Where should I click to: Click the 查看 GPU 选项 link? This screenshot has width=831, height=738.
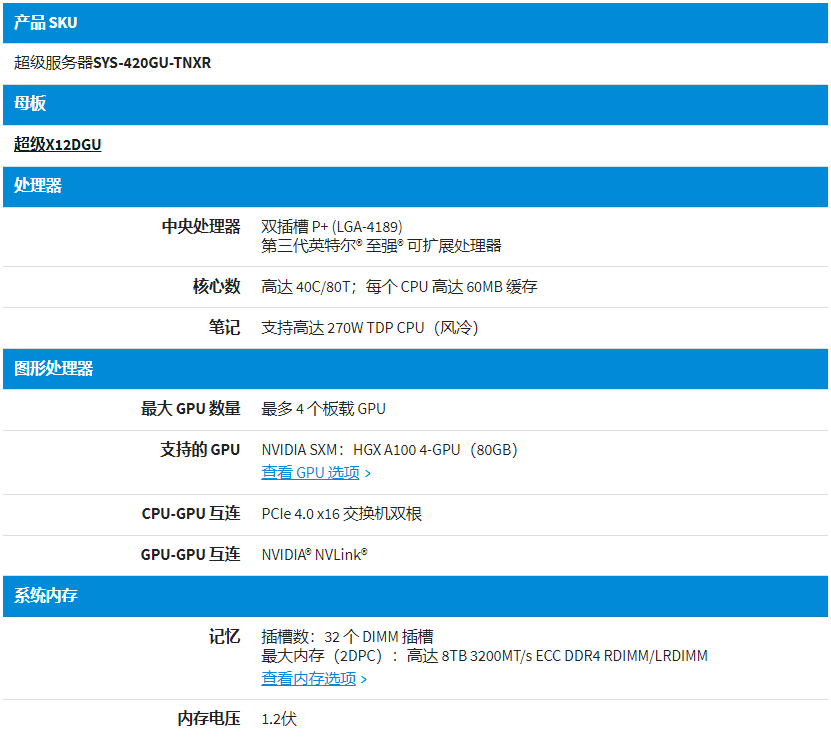point(310,472)
